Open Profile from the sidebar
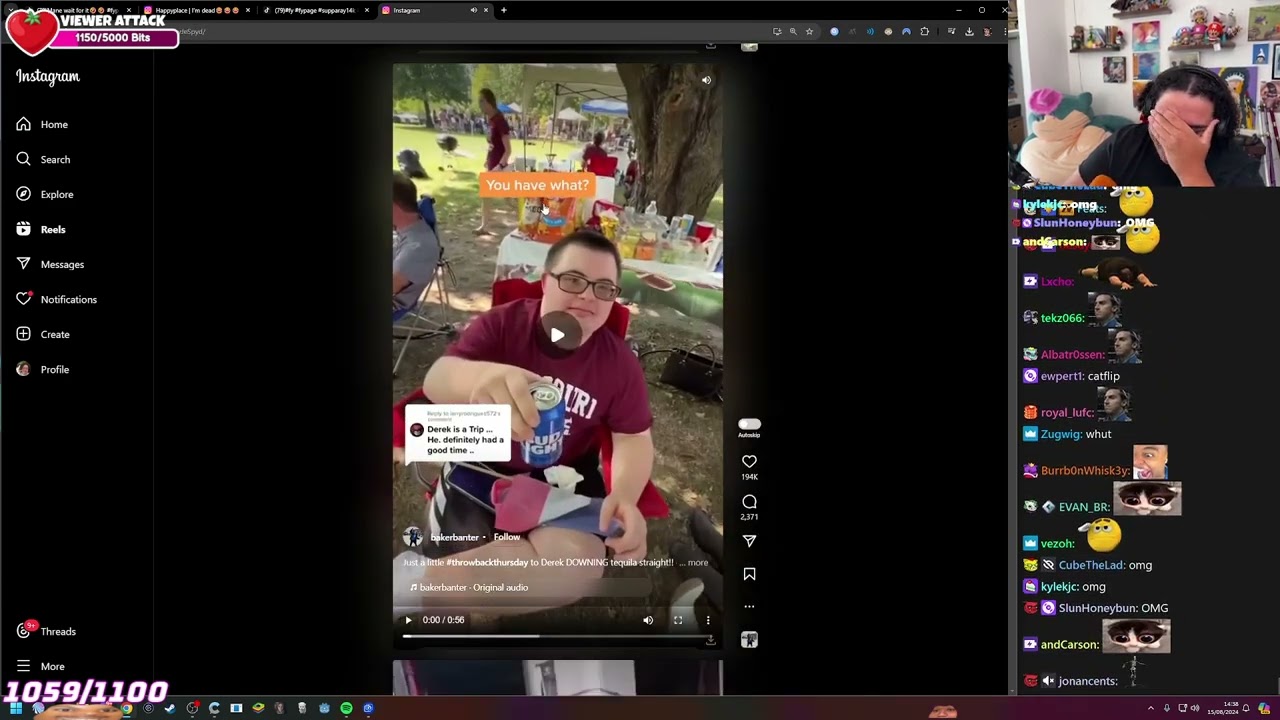Image resolution: width=1280 pixels, height=720 pixels. [x=55, y=369]
